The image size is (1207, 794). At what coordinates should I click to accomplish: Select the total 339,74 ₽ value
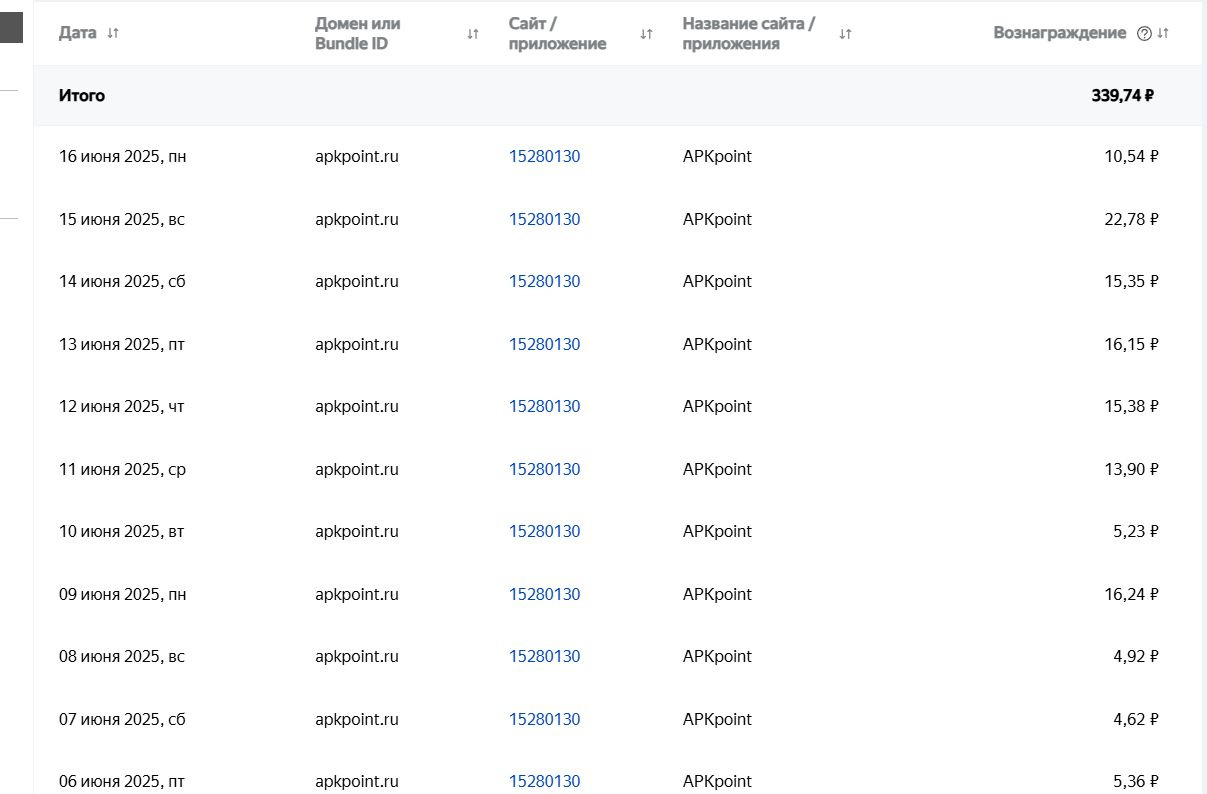1123,96
